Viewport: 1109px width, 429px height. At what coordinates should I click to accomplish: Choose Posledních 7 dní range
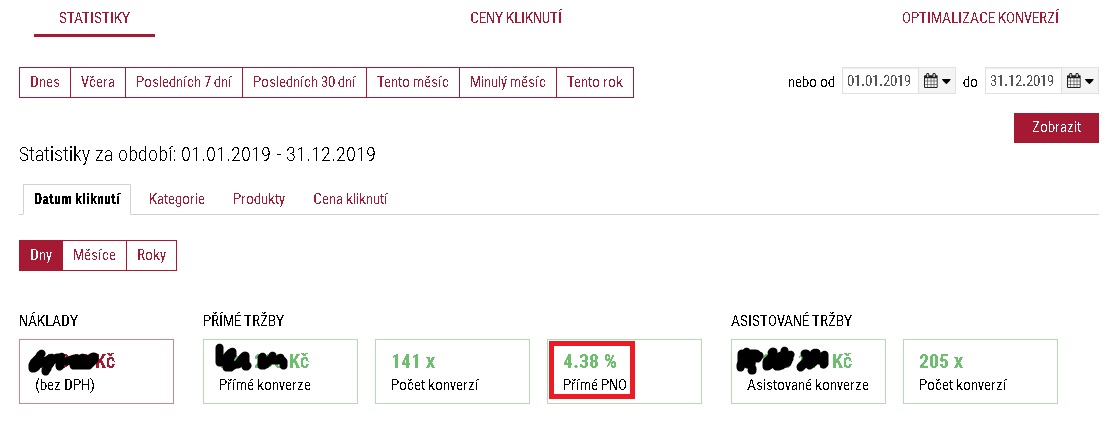[x=184, y=82]
